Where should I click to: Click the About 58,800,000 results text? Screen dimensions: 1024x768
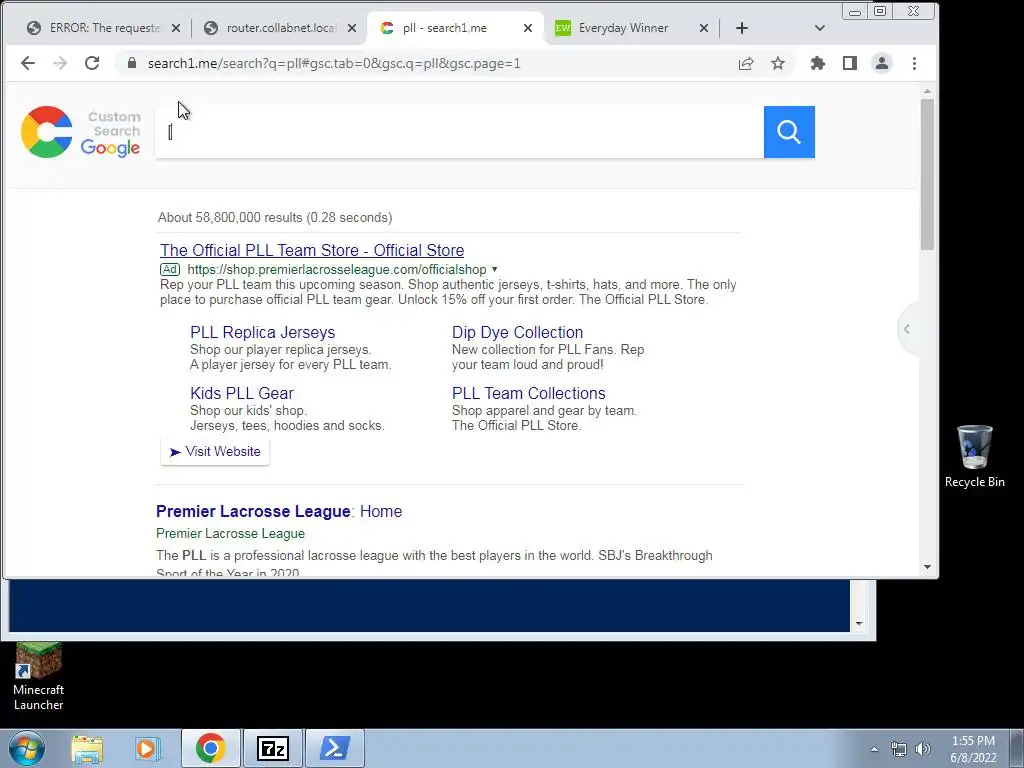275,217
